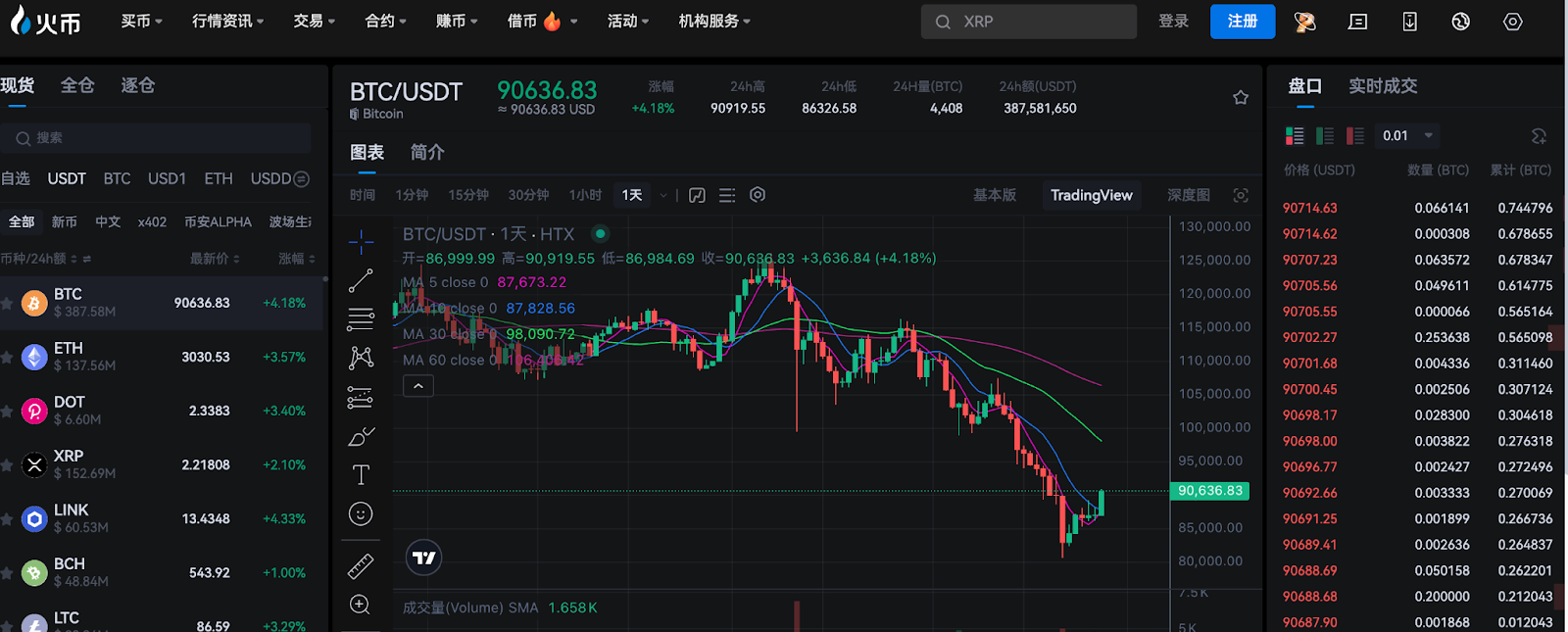1568x632 pixels.
Task: Add BTC/USDT to favorites with star
Action: pyautogui.click(x=1241, y=97)
